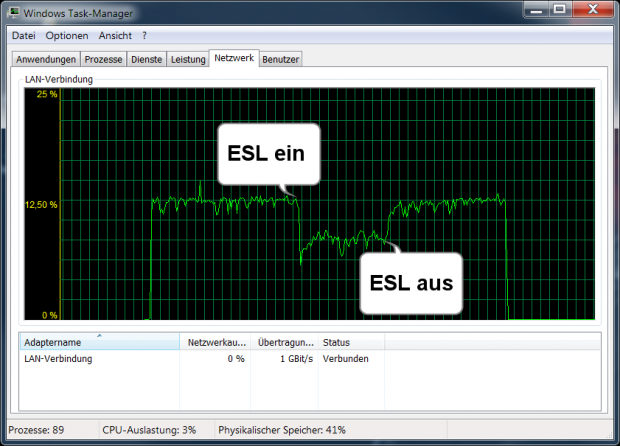Select the Netzwerk tab
The height and width of the screenshot is (446, 620).
point(233,58)
